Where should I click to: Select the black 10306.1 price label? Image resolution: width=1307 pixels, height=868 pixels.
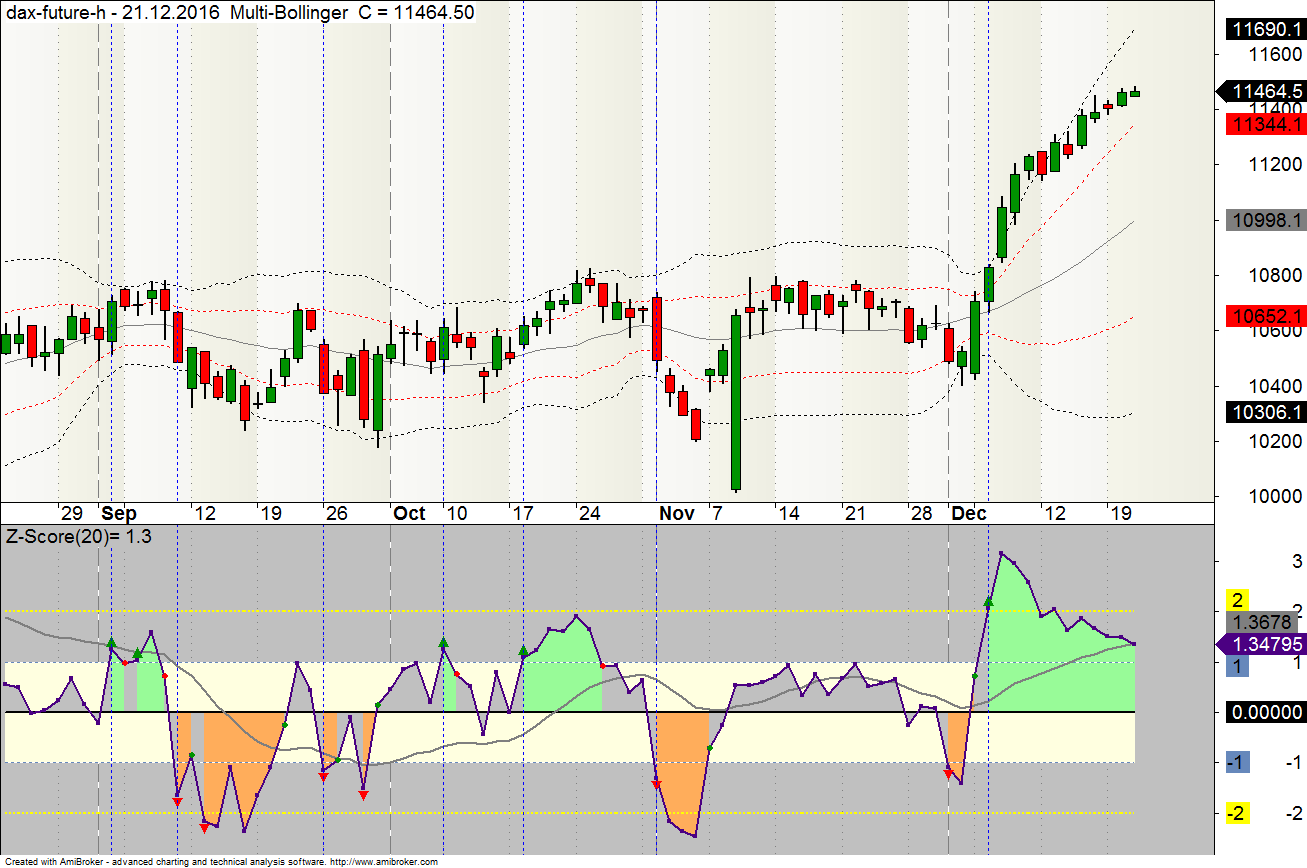coord(1266,412)
